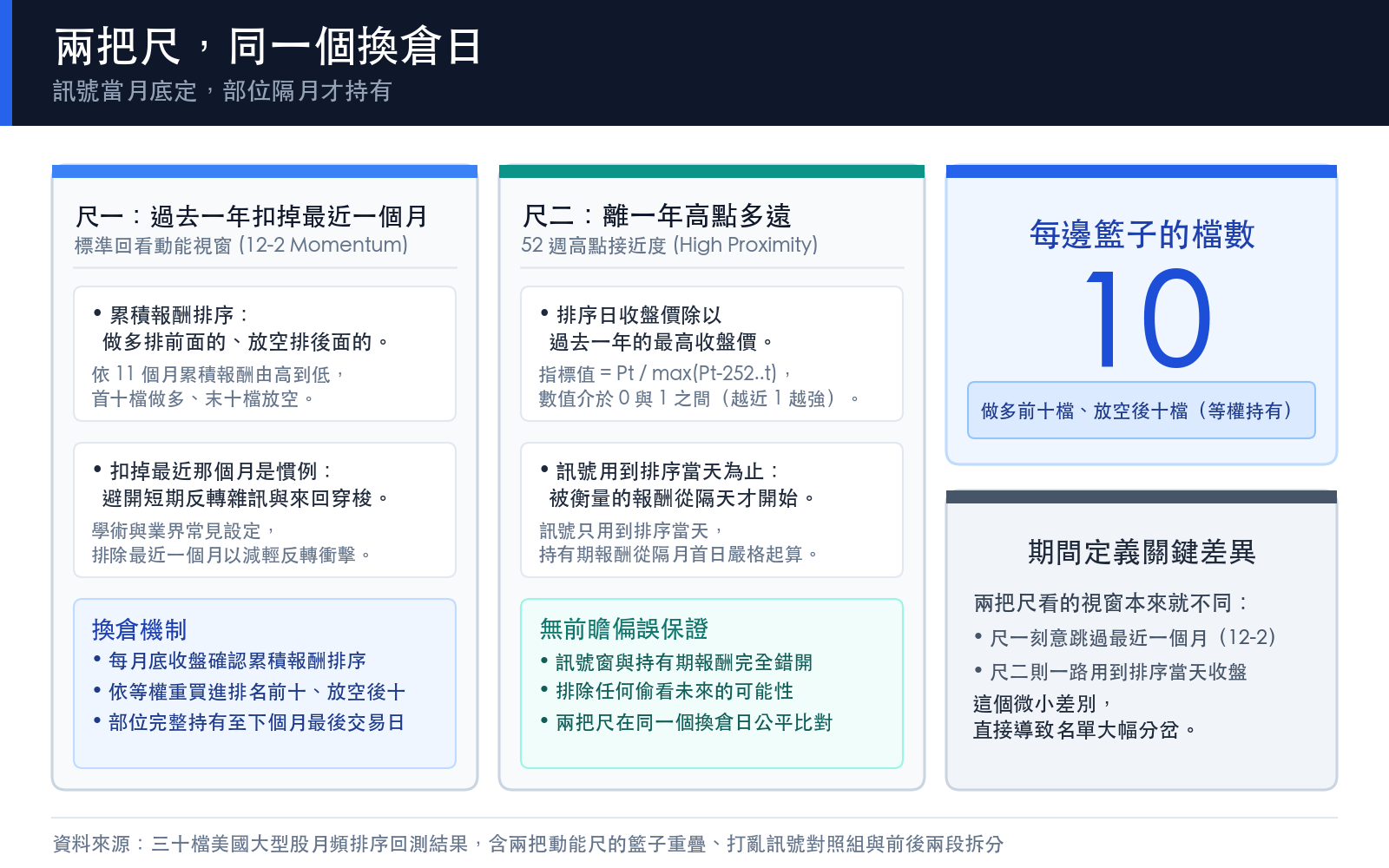Select the subtitle "訊號當月底定，部位隔月才持有"
1389x868 pixels.
point(222,91)
